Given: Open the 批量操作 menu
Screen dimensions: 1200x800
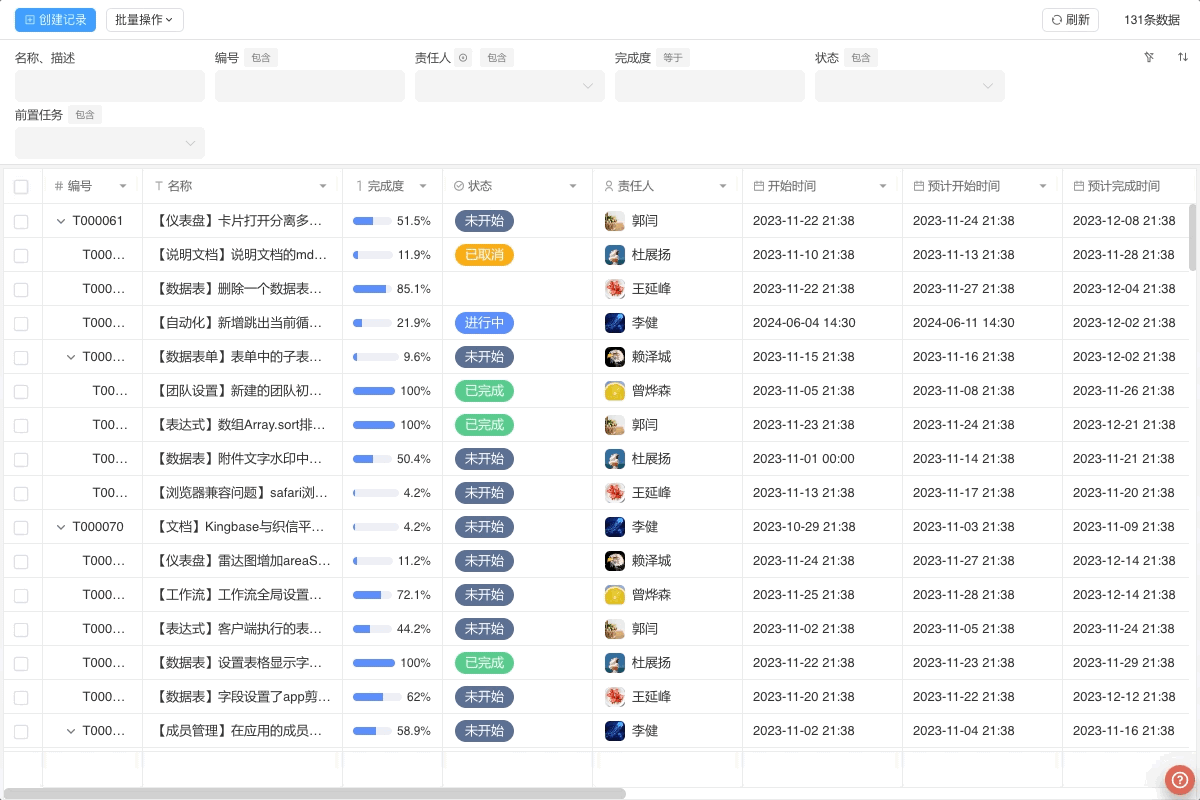Looking at the screenshot, I should [144, 19].
